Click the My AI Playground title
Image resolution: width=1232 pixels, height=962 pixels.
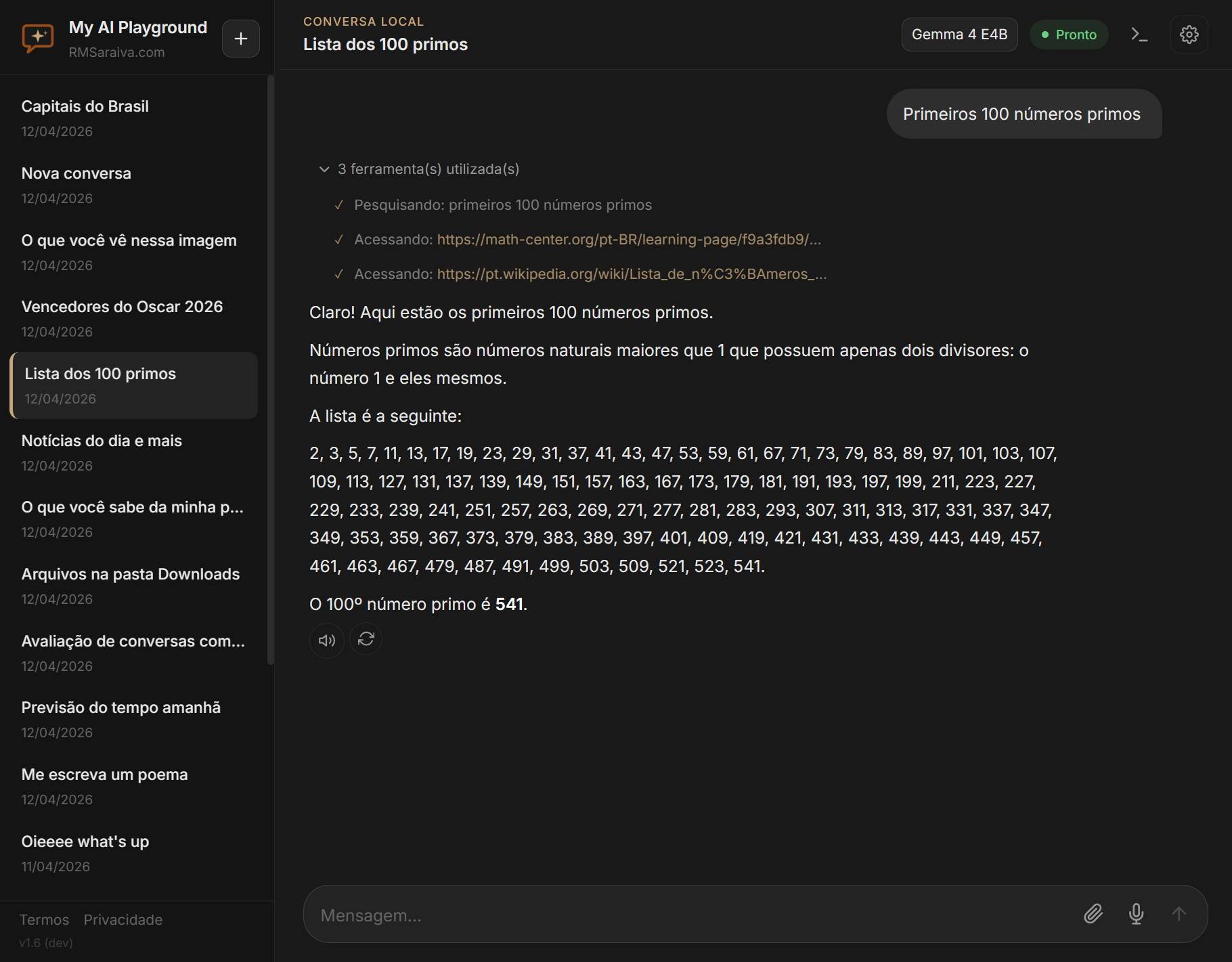coord(138,27)
